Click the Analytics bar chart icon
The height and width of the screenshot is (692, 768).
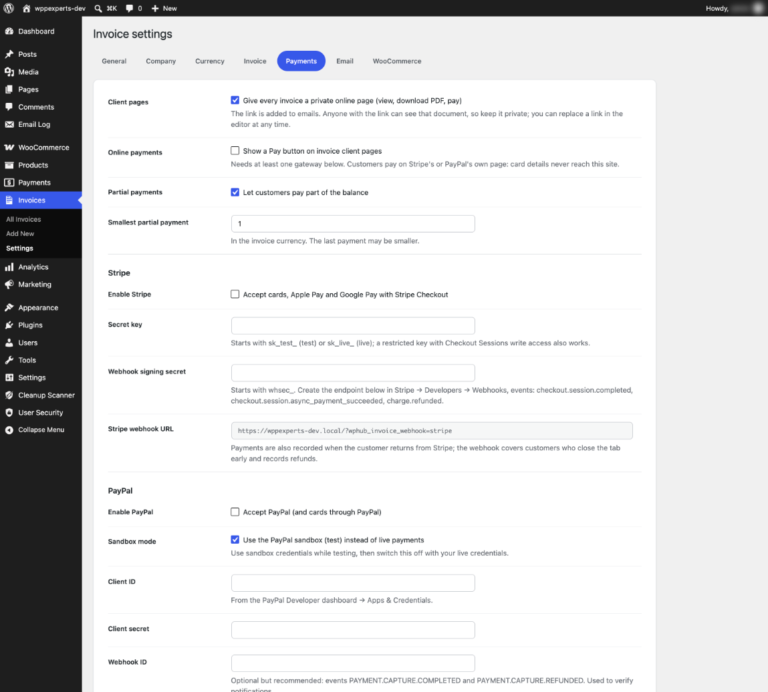(x=9, y=267)
